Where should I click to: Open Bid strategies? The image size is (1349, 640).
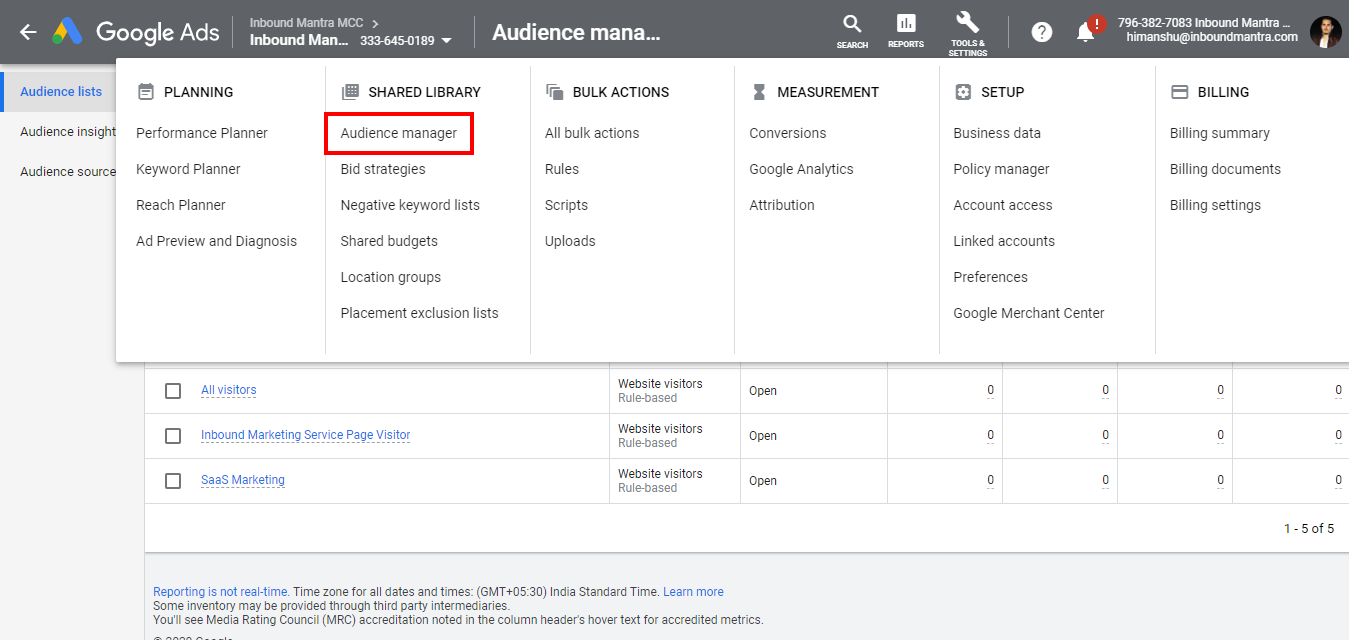383,169
